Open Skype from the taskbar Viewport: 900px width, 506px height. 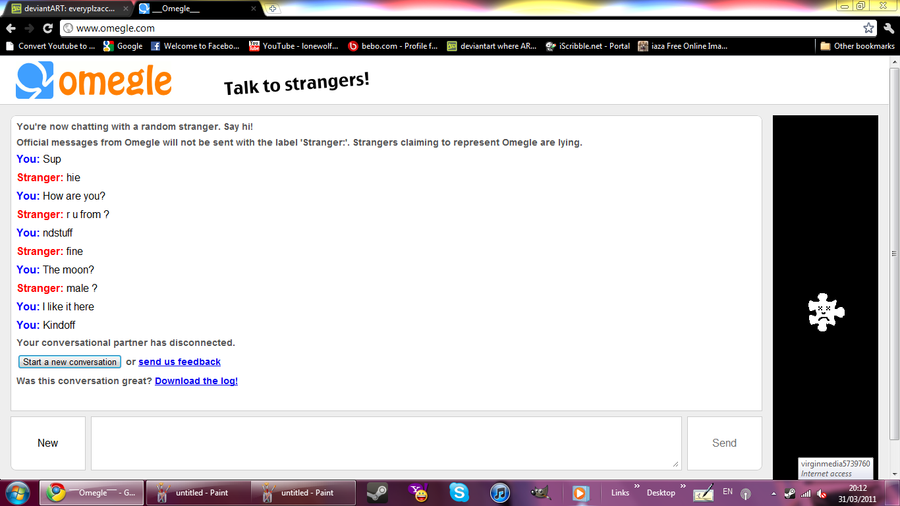click(459, 493)
